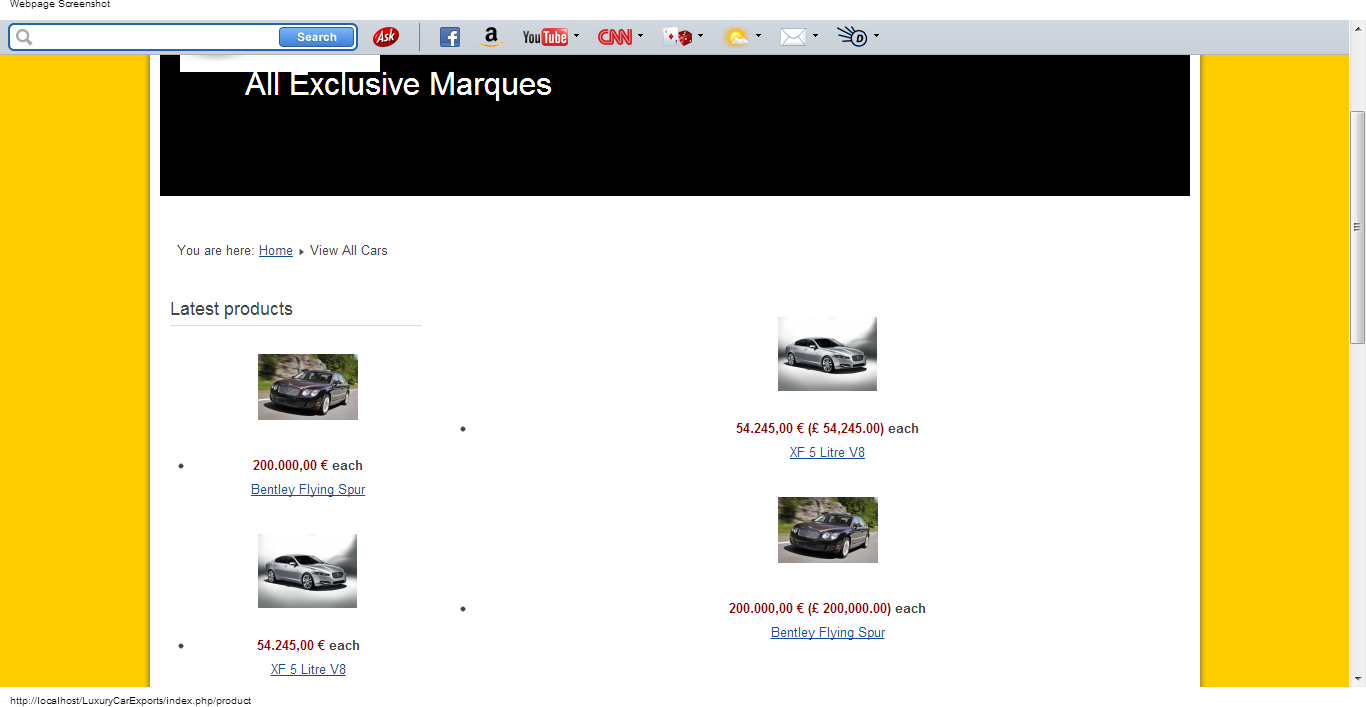
Task: Click the '54.245,00 € each' sidebar price
Action: pos(308,646)
